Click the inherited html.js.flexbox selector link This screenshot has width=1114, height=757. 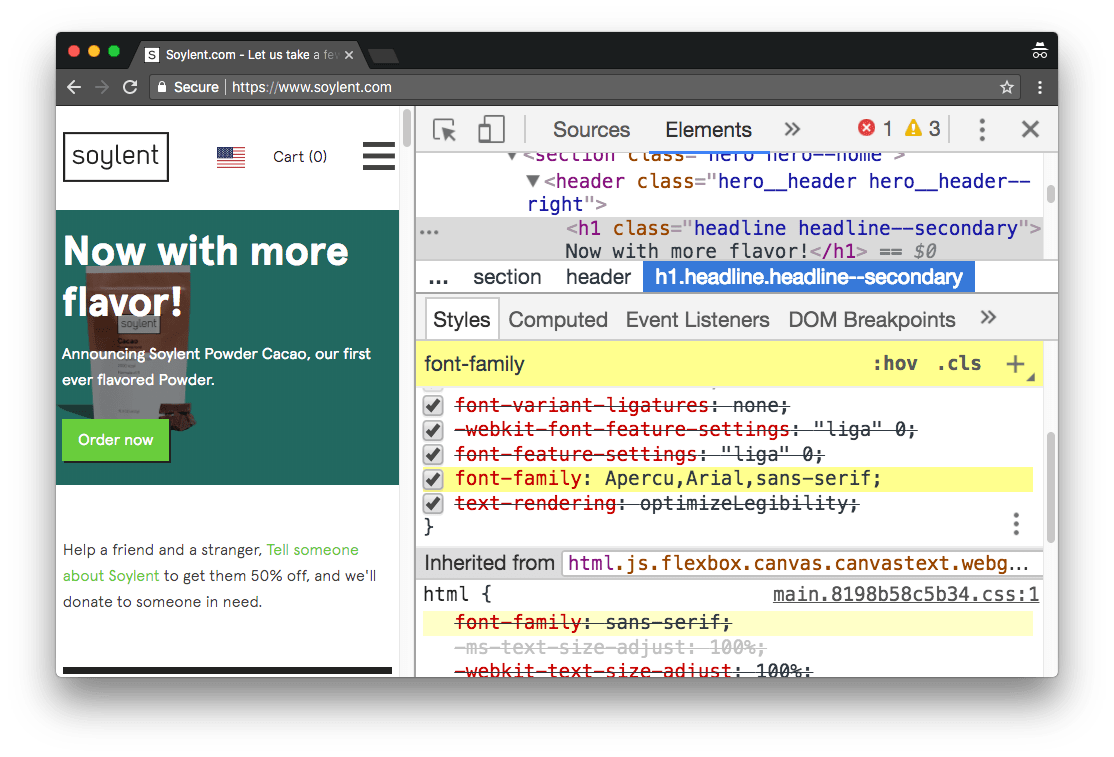point(799,563)
